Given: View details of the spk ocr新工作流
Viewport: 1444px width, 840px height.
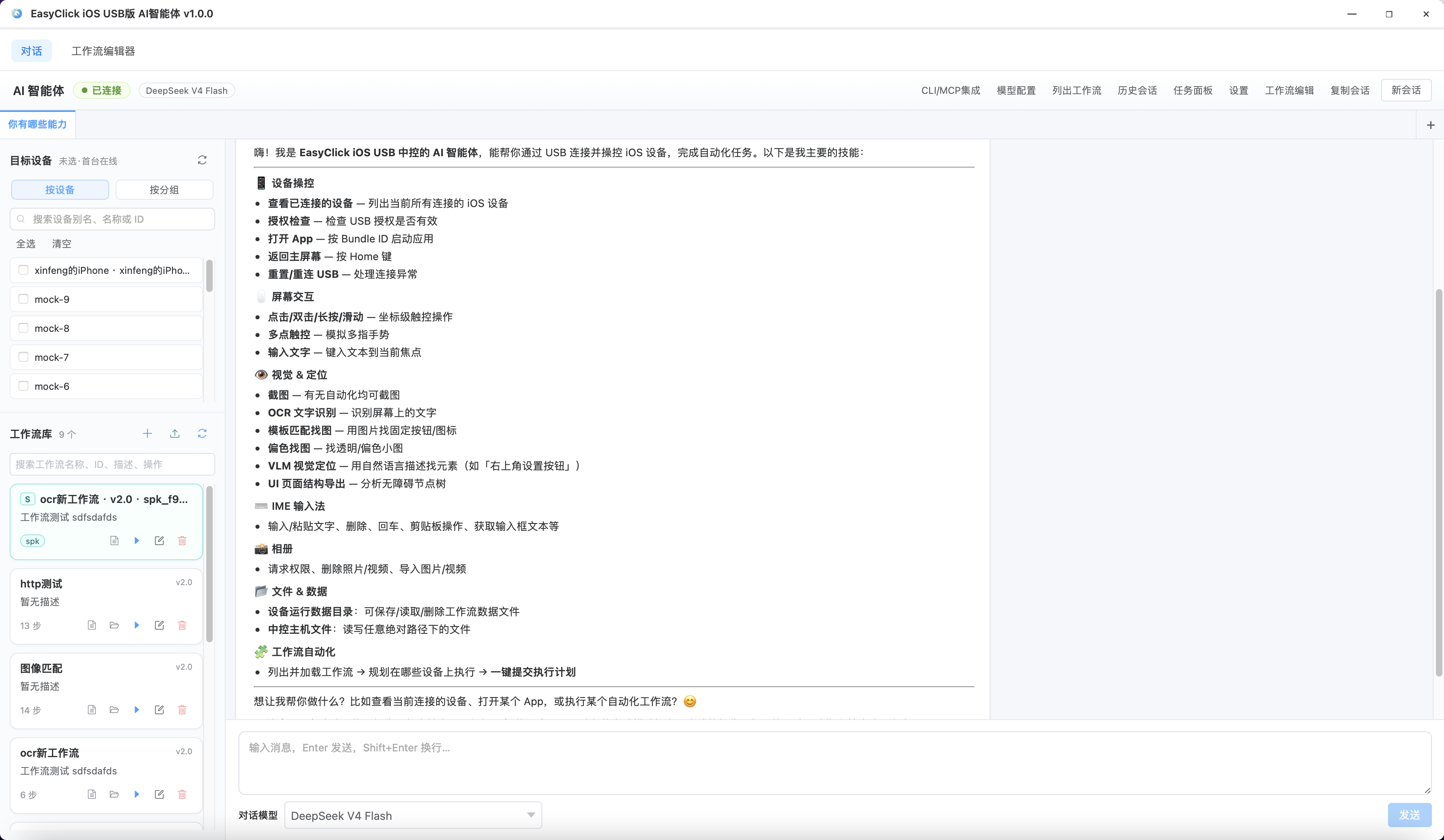Looking at the screenshot, I should click(114, 540).
